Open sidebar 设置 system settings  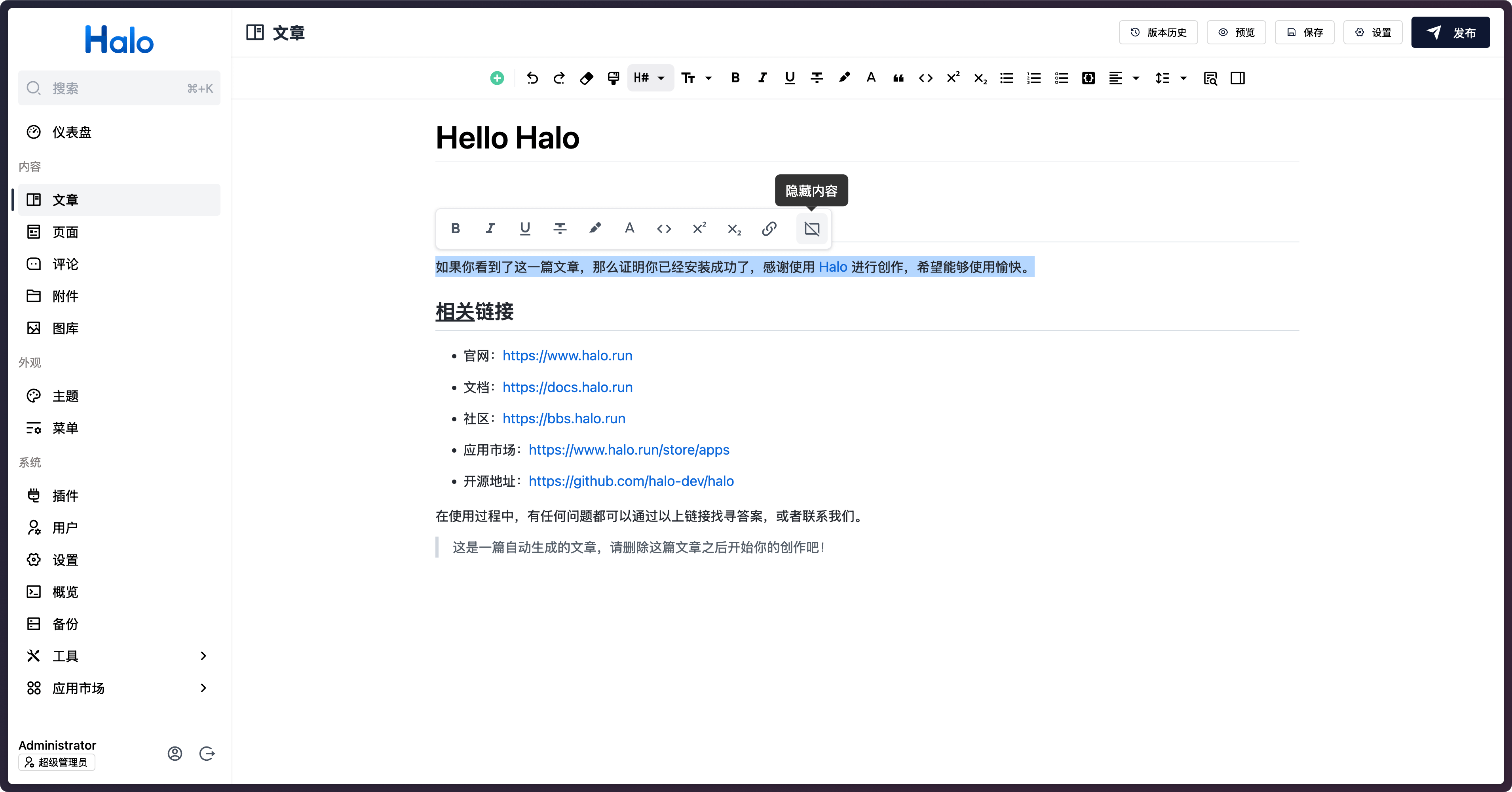click(x=119, y=560)
